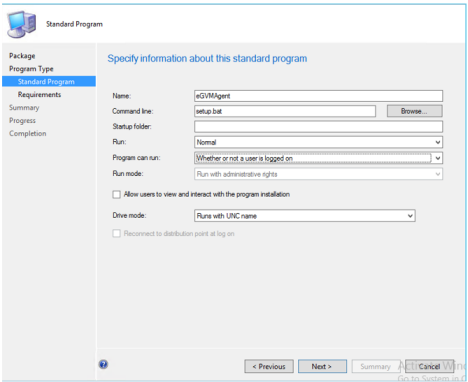Viewport: 468px width, 382px height.
Task: Click the Browse button
Action: 414,111
